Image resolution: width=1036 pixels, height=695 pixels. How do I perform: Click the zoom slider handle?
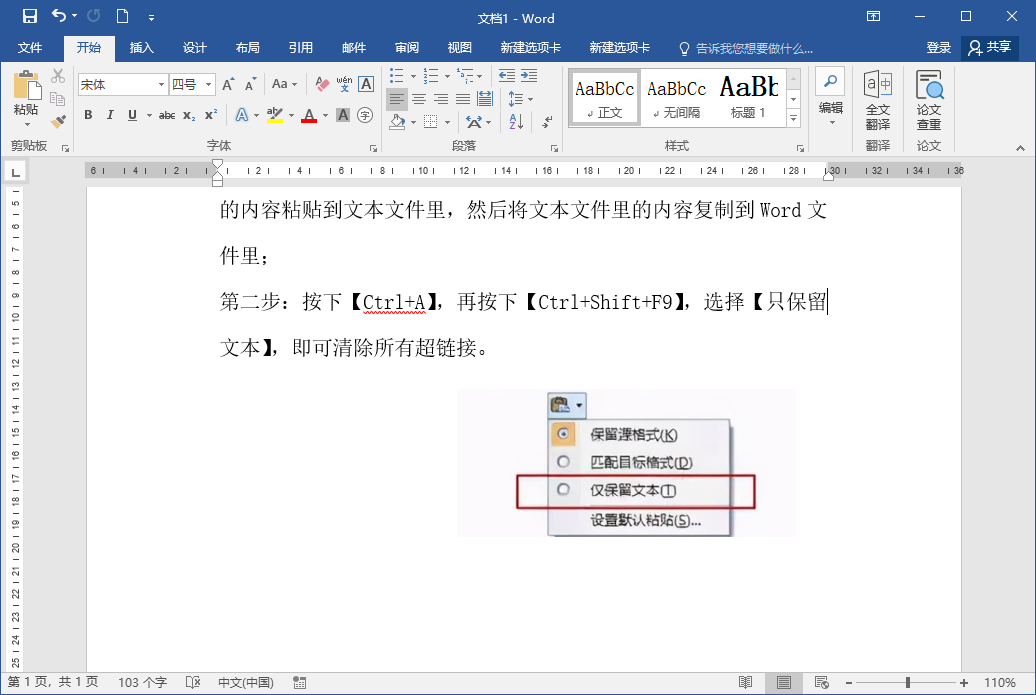pyautogui.click(x=908, y=682)
